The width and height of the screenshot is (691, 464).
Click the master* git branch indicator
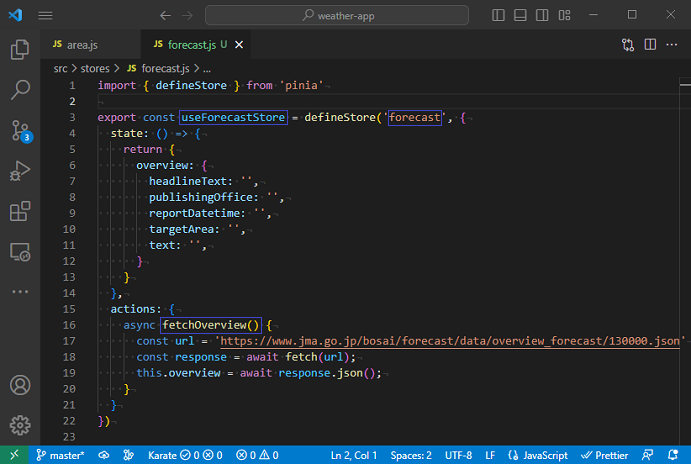click(60, 455)
